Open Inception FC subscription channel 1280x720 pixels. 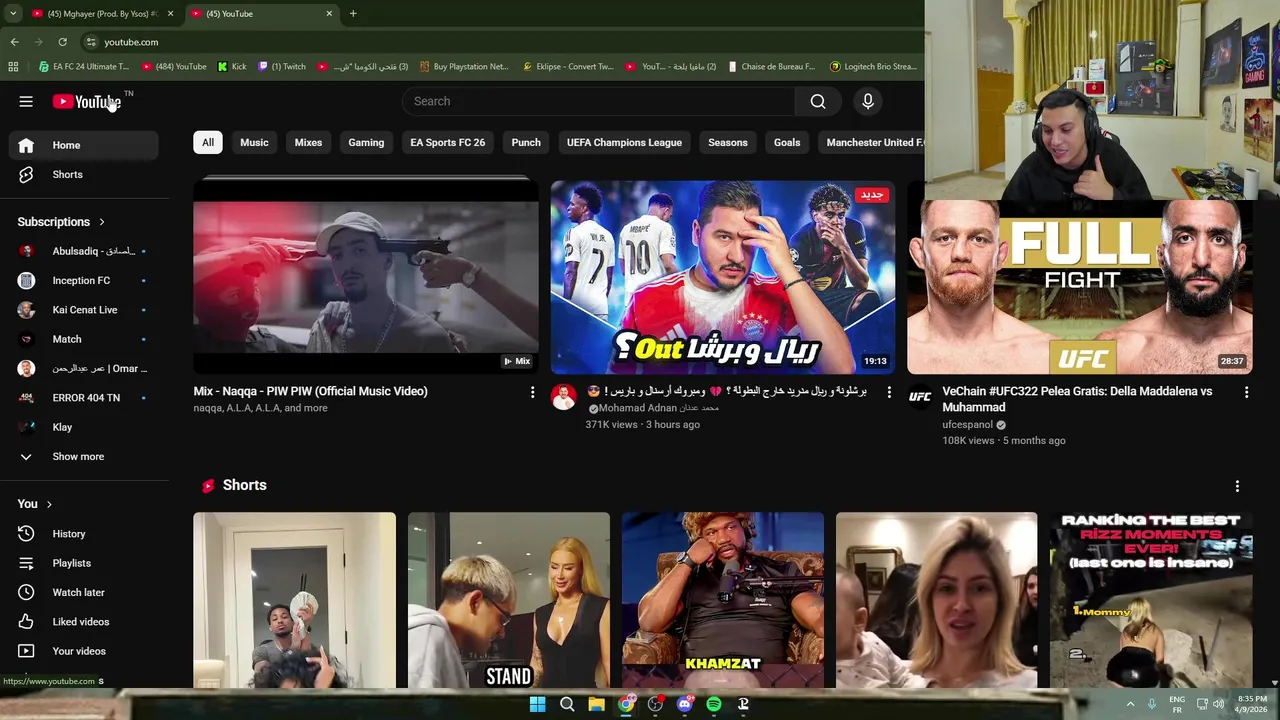pyautogui.click(x=84, y=281)
